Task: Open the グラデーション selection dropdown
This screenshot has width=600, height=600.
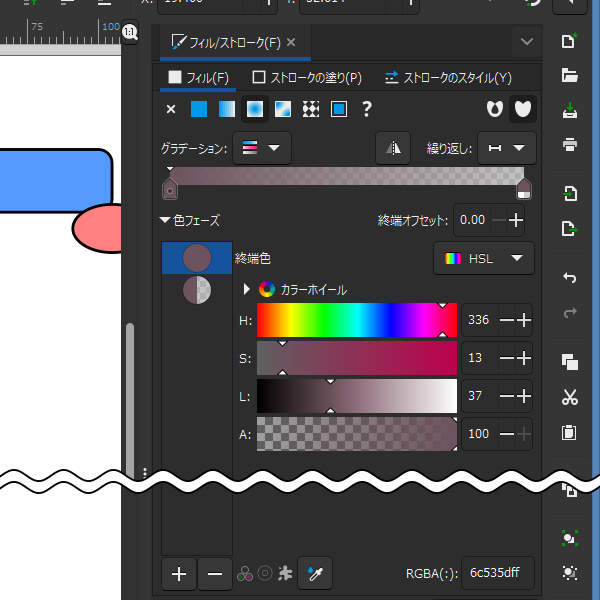Action: (x=261, y=149)
